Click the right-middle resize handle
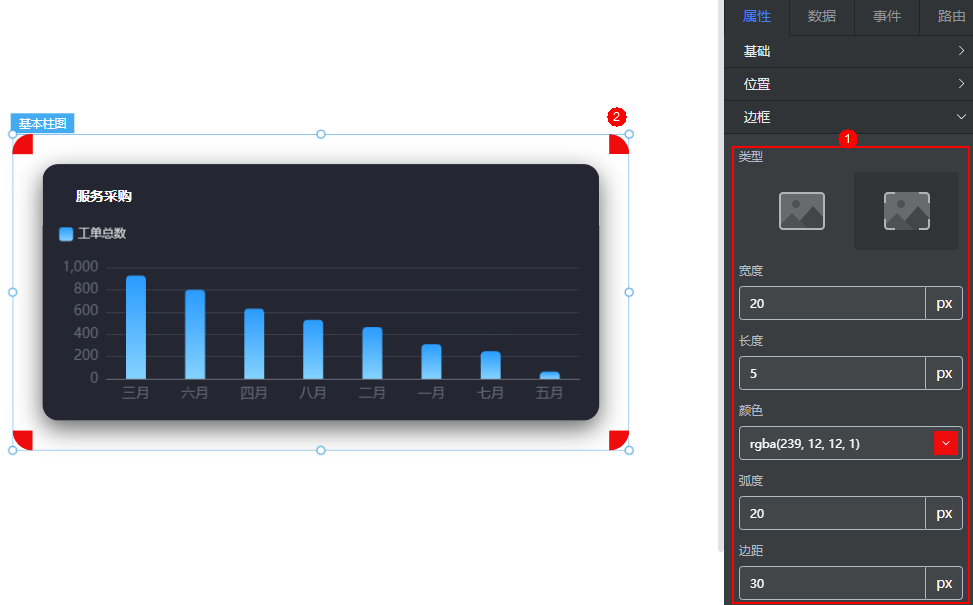The height and width of the screenshot is (605, 973). click(629, 292)
